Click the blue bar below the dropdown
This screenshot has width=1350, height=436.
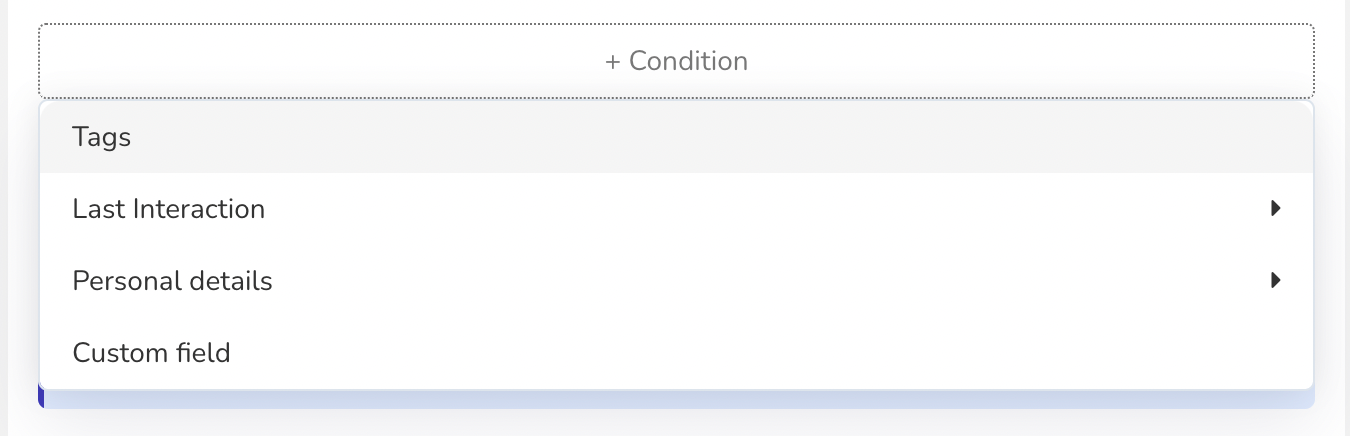[676, 399]
